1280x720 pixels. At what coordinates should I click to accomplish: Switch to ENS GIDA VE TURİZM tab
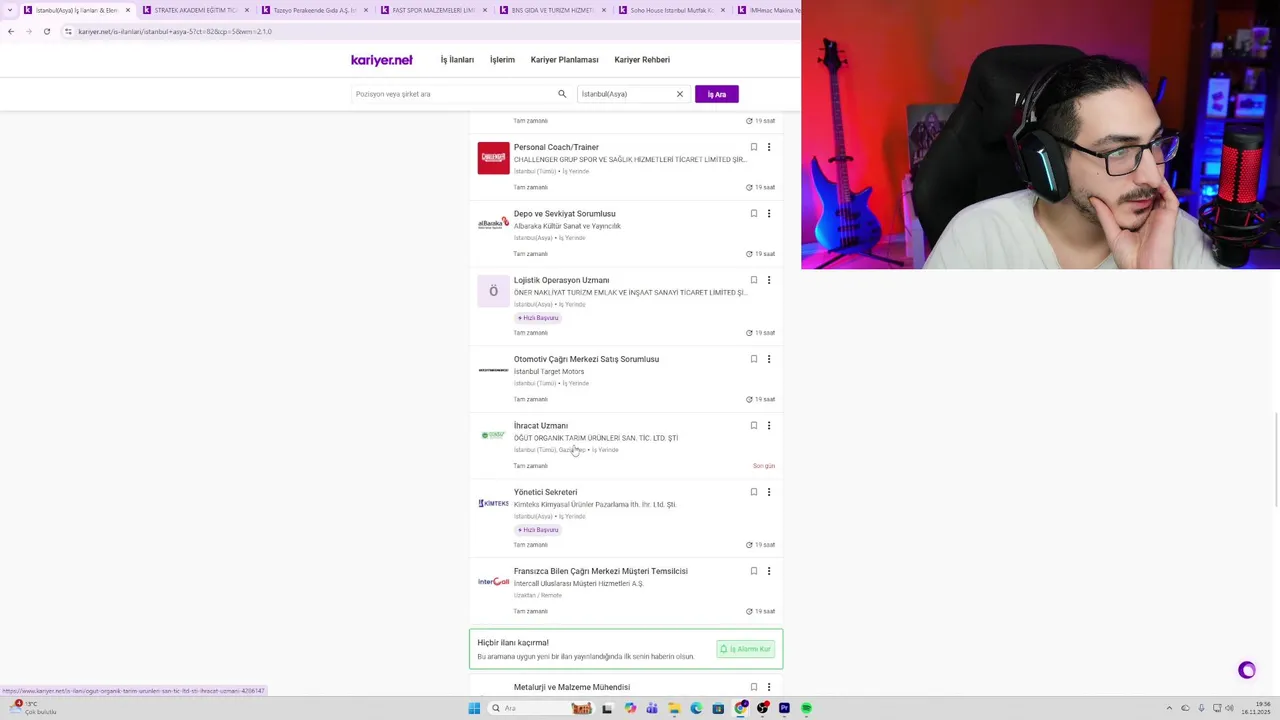click(x=553, y=10)
